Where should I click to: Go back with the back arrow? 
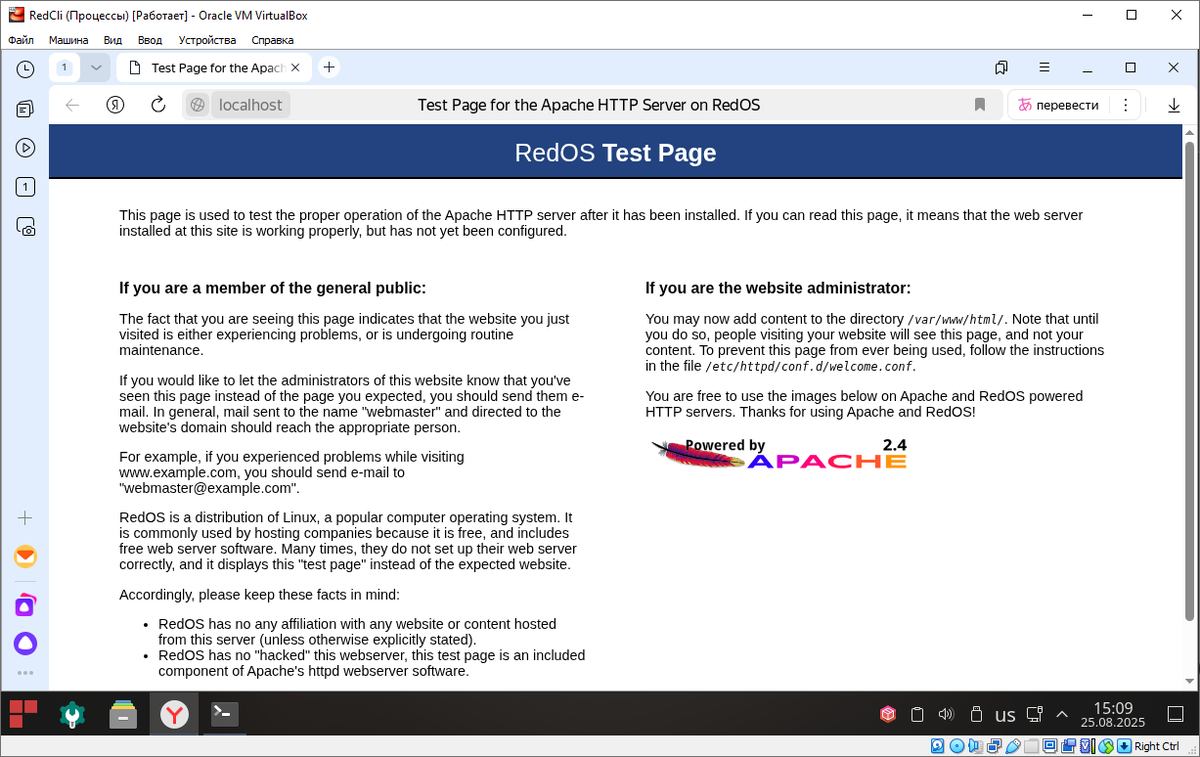click(x=72, y=105)
